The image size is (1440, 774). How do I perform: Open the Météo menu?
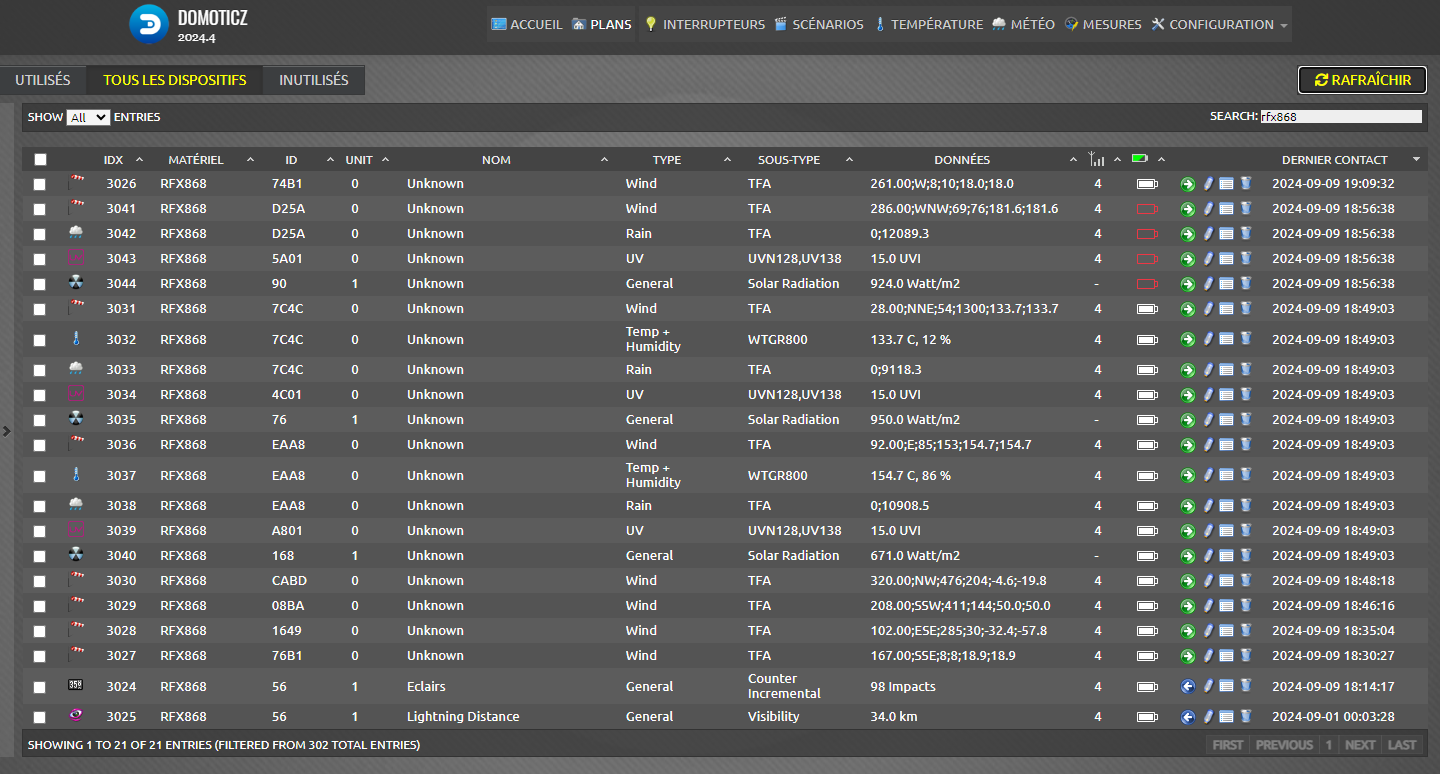[x=1023, y=24]
